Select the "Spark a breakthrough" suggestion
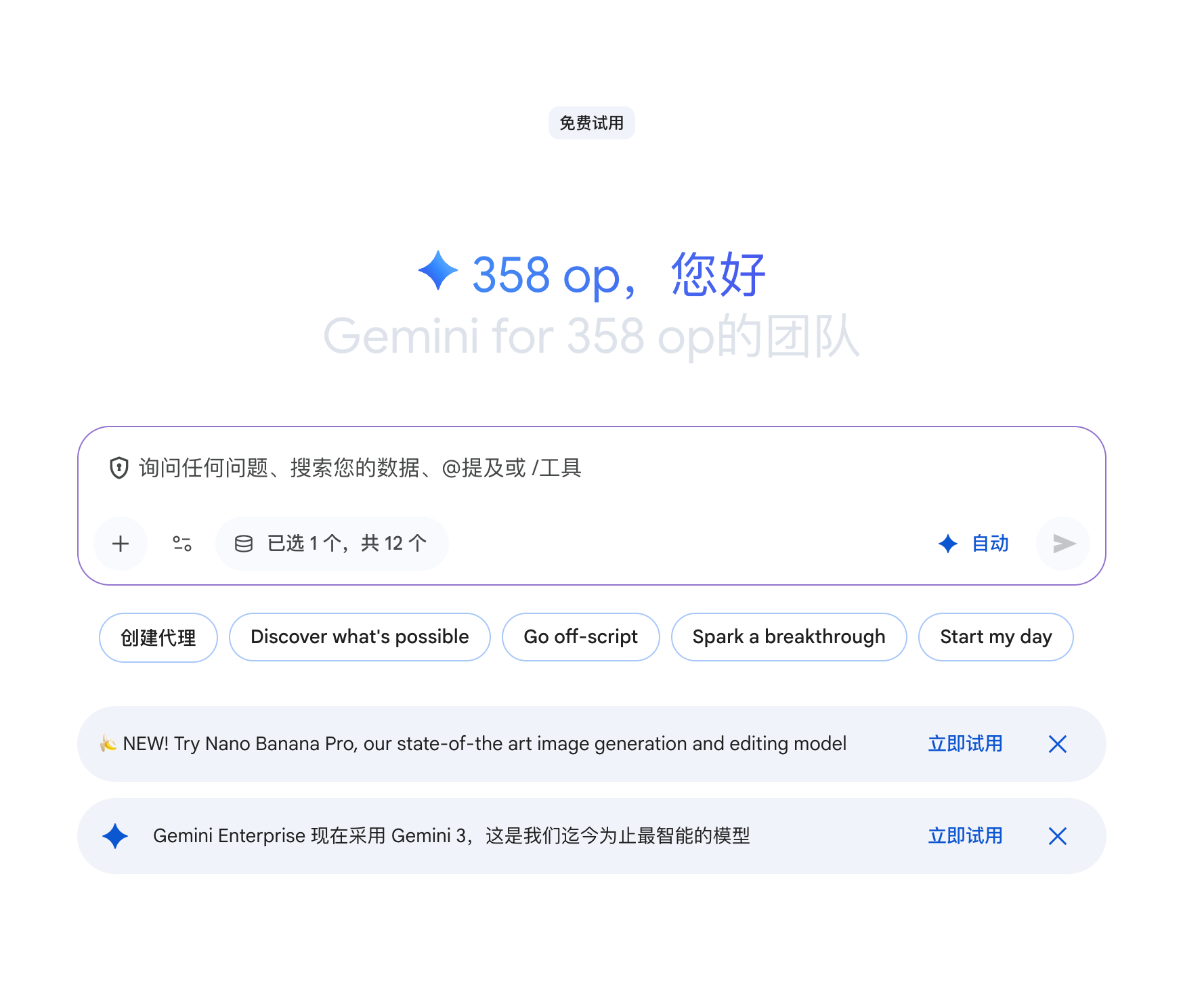Screen dimensions: 1204x983 (x=789, y=637)
